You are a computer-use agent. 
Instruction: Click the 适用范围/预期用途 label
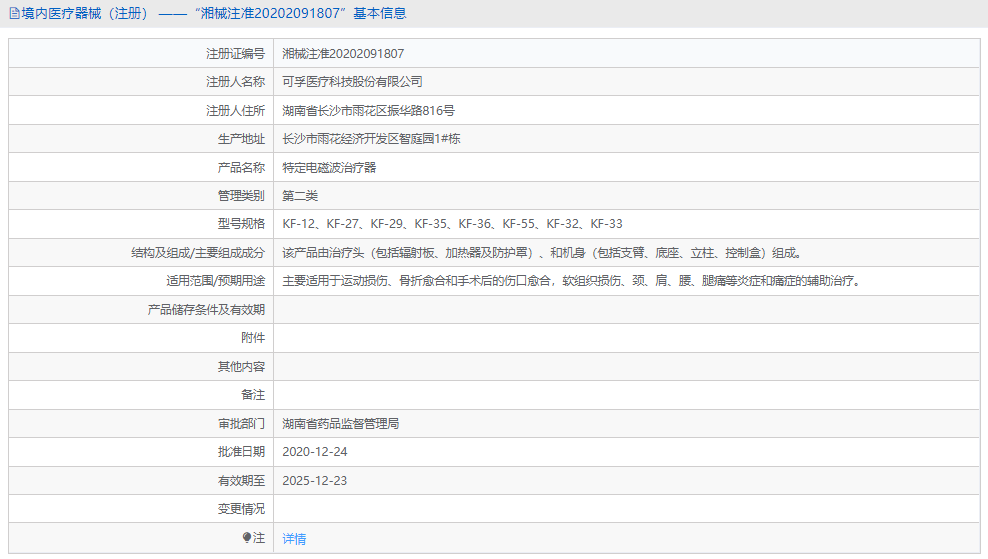[x=215, y=281]
